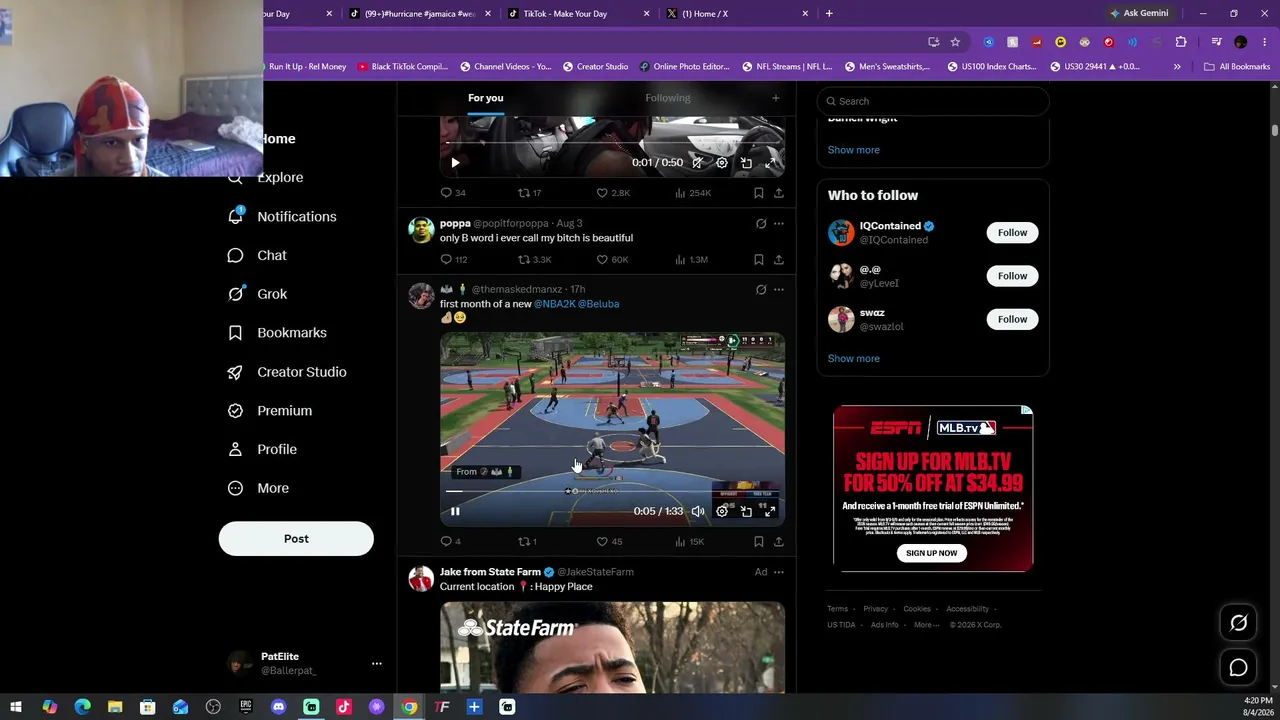Click the white Post button

[296, 538]
